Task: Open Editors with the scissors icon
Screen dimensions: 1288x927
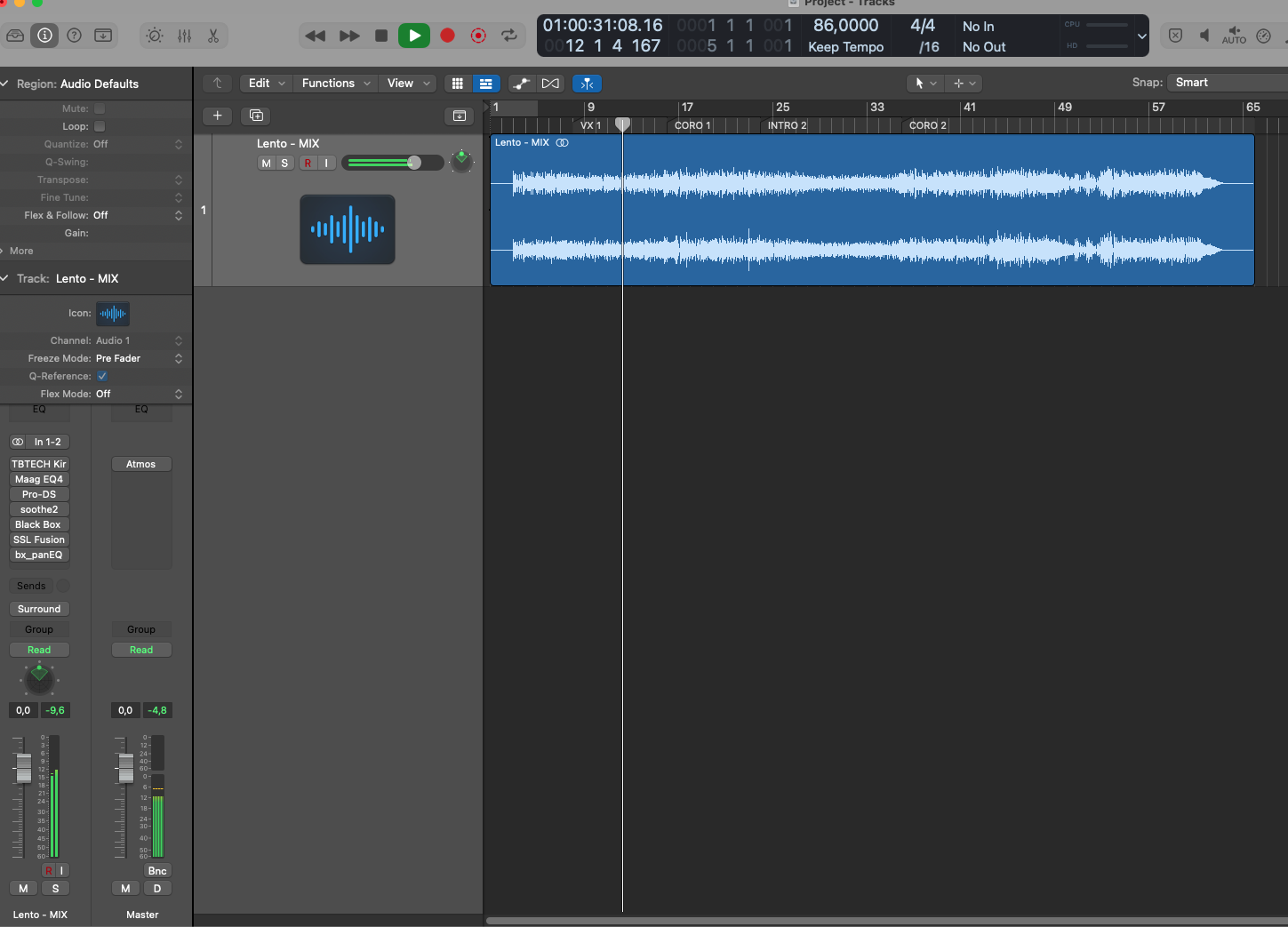Action: point(213,36)
